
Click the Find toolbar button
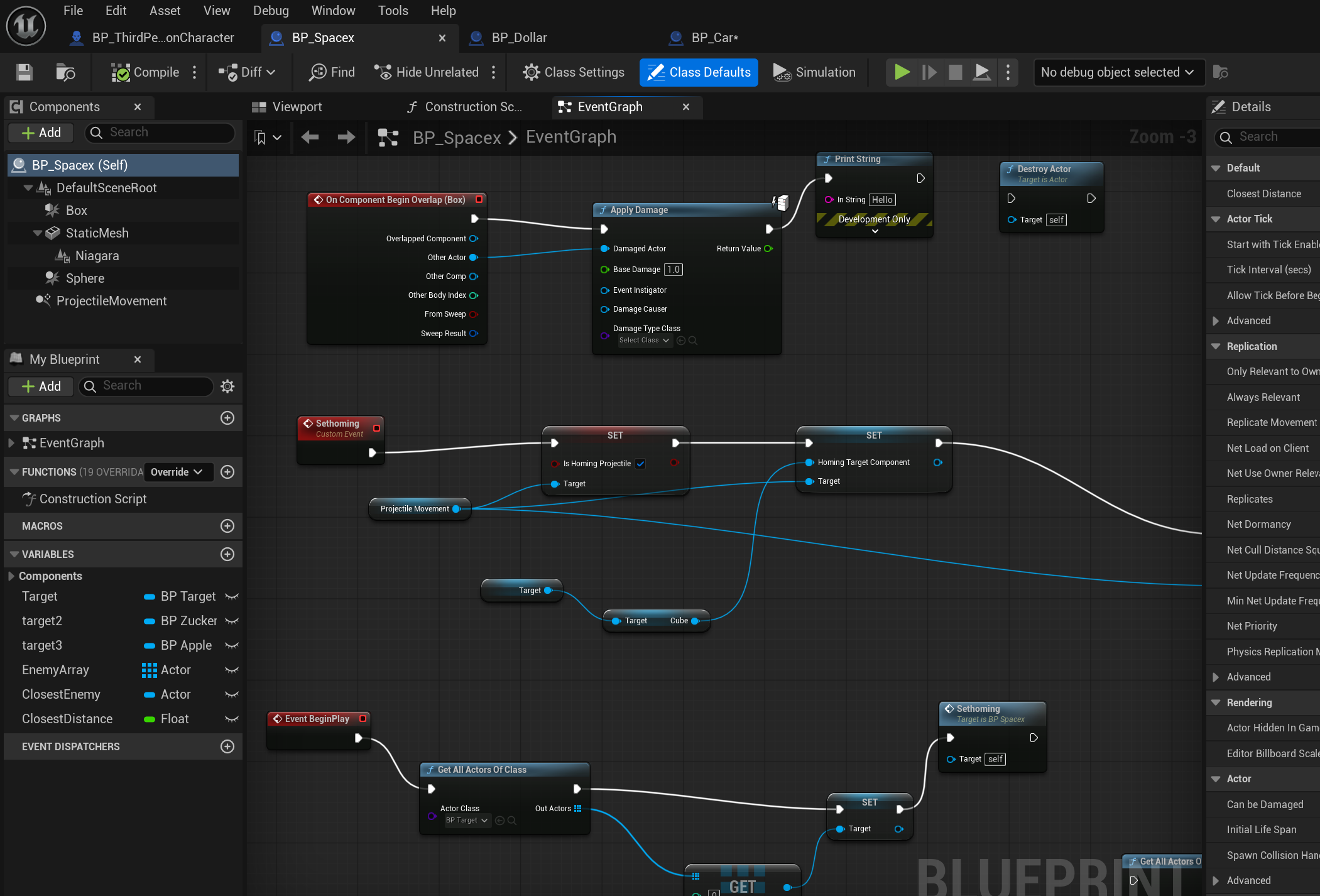point(332,72)
